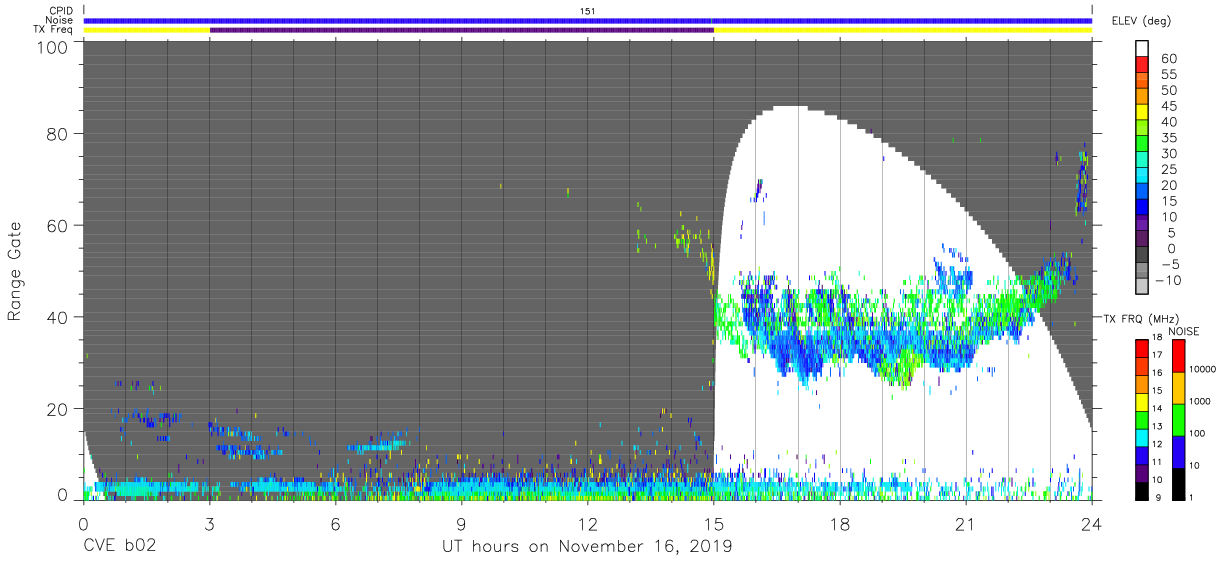Click the 3 hour tick on the UT axis

[209, 524]
